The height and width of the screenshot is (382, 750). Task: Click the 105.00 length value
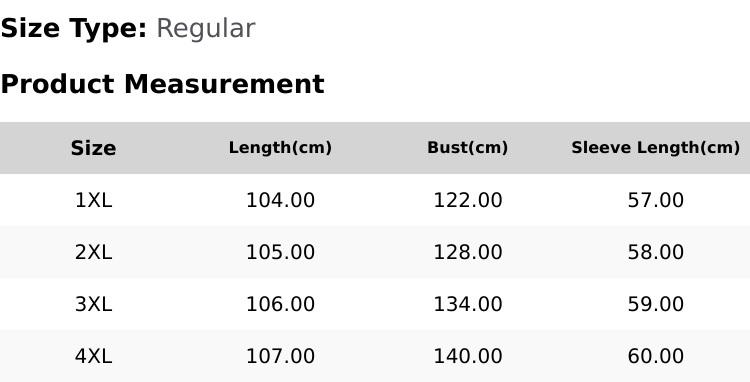(x=280, y=252)
